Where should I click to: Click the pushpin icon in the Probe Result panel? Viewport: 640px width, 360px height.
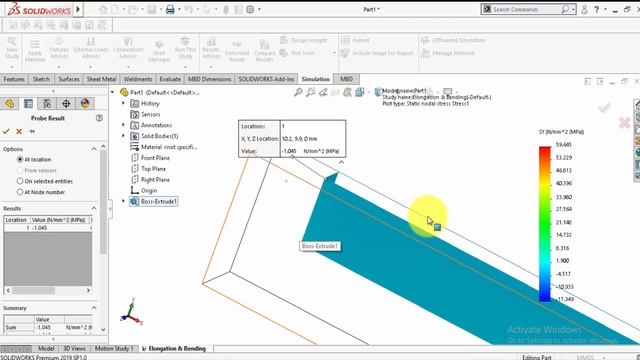[x=31, y=131]
